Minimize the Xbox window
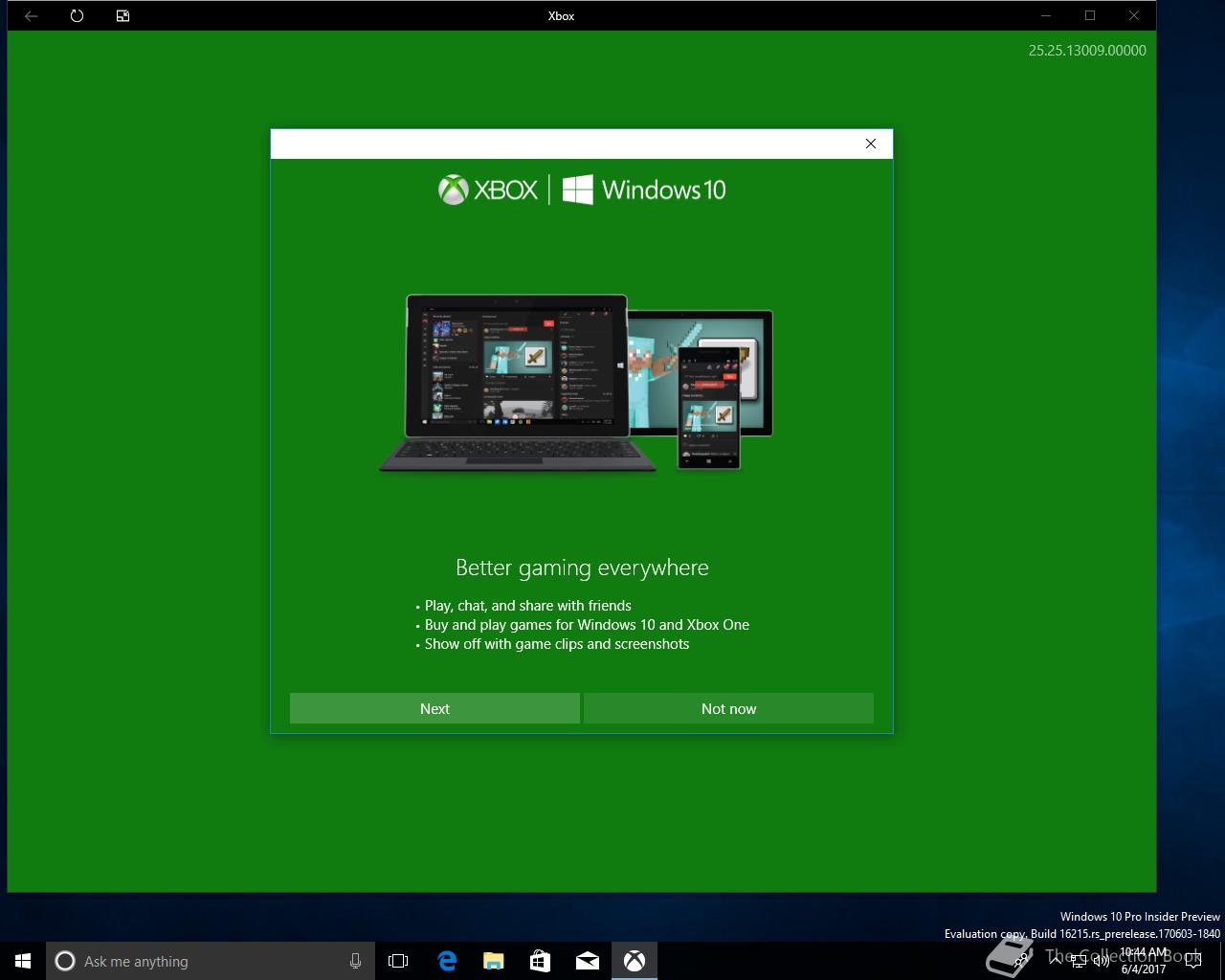The image size is (1225, 980). point(1046,15)
